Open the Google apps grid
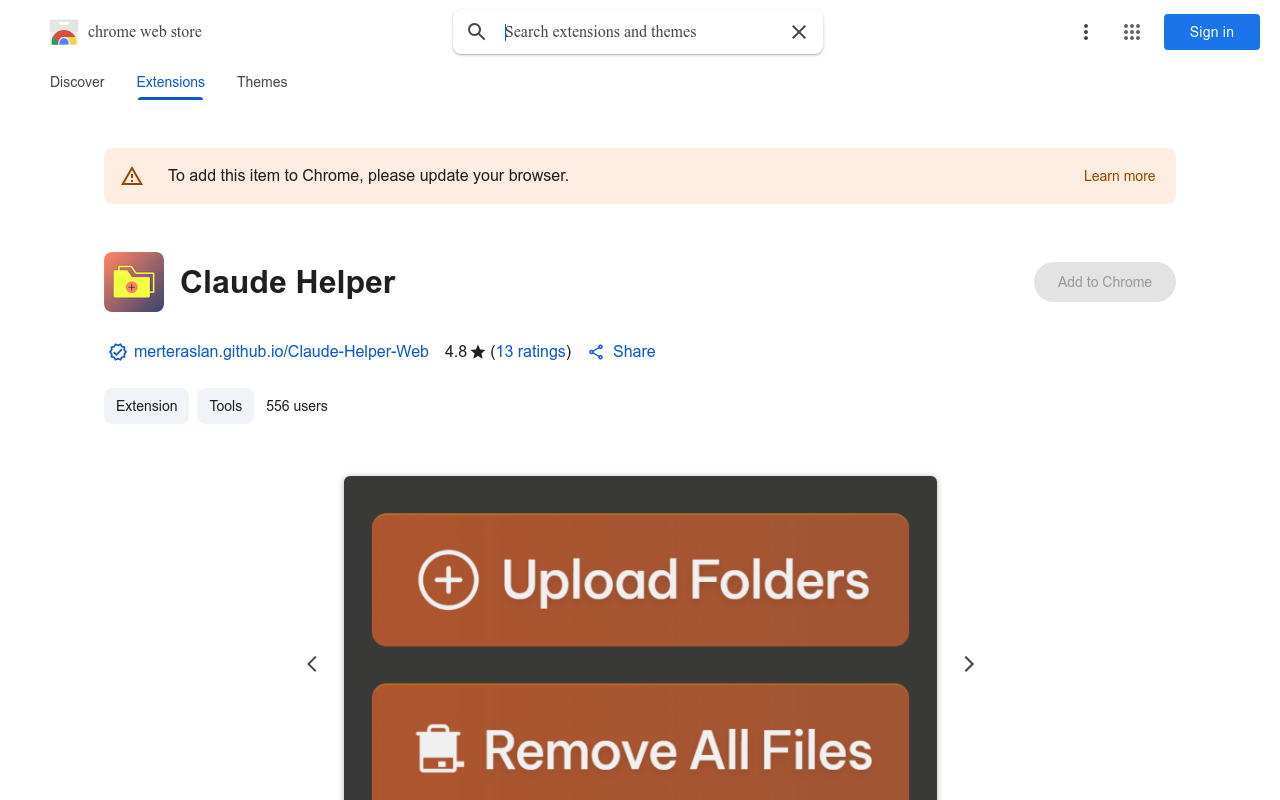This screenshot has height=800, width=1280. [1132, 32]
